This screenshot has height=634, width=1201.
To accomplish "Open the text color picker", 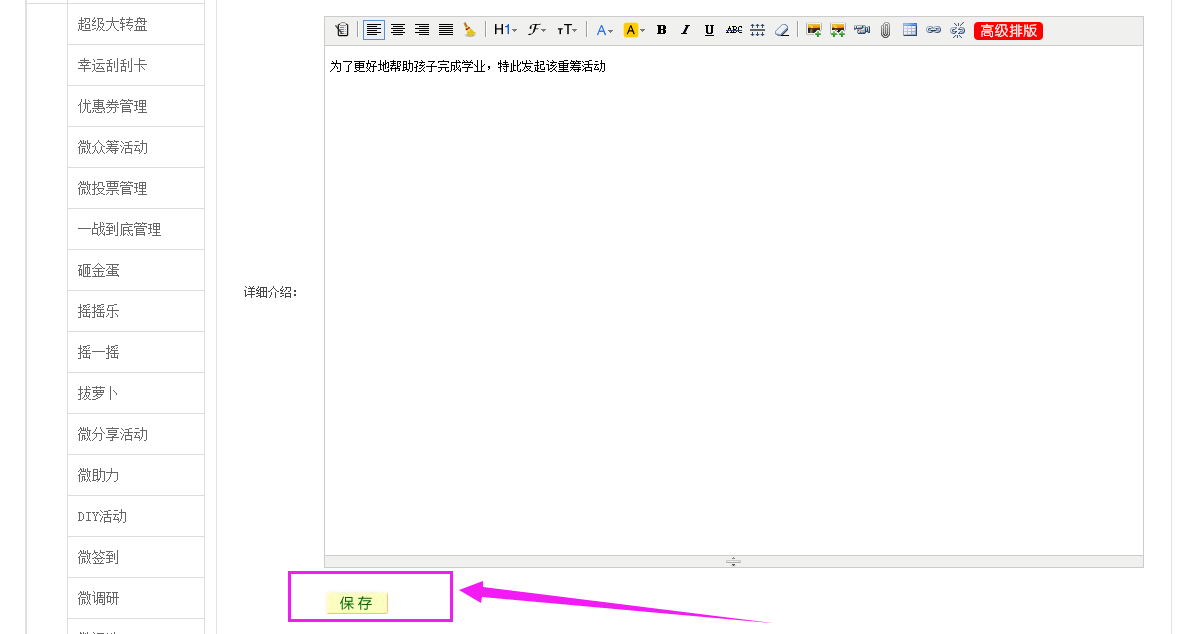I will pyautogui.click(x=605, y=30).
